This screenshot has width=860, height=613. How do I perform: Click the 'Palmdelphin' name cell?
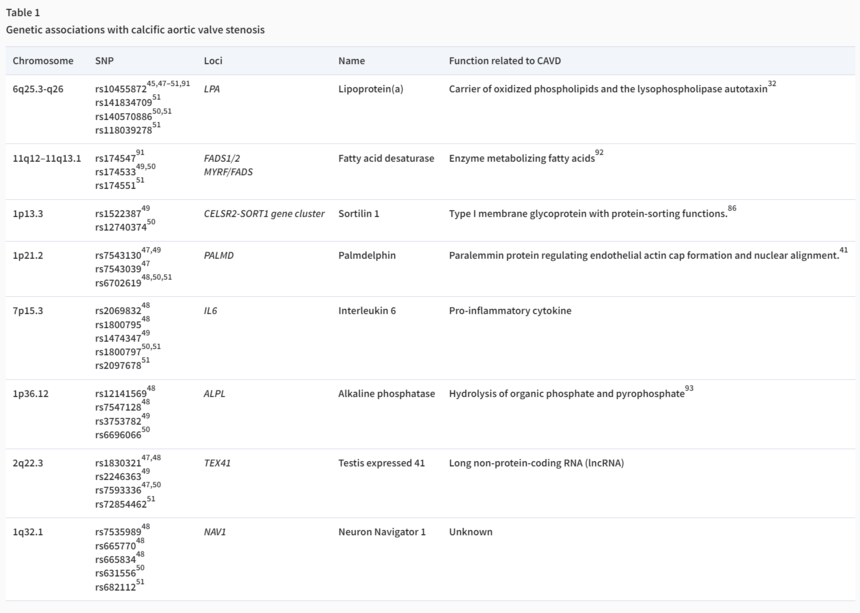[367, 256]
